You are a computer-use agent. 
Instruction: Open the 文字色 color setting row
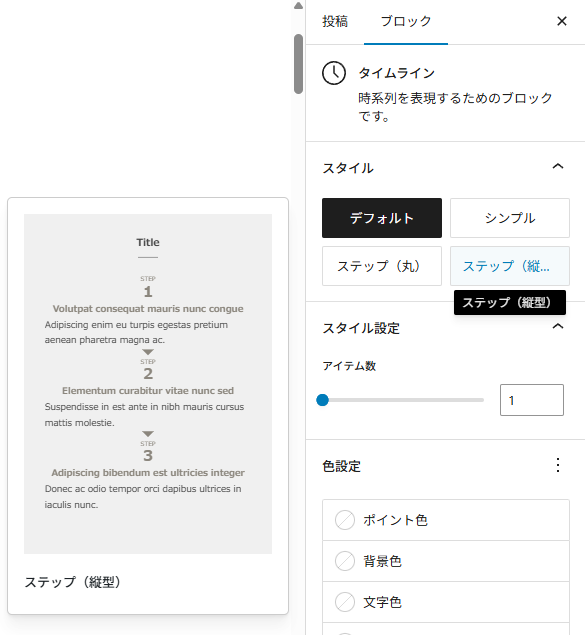tap(446, 602)
